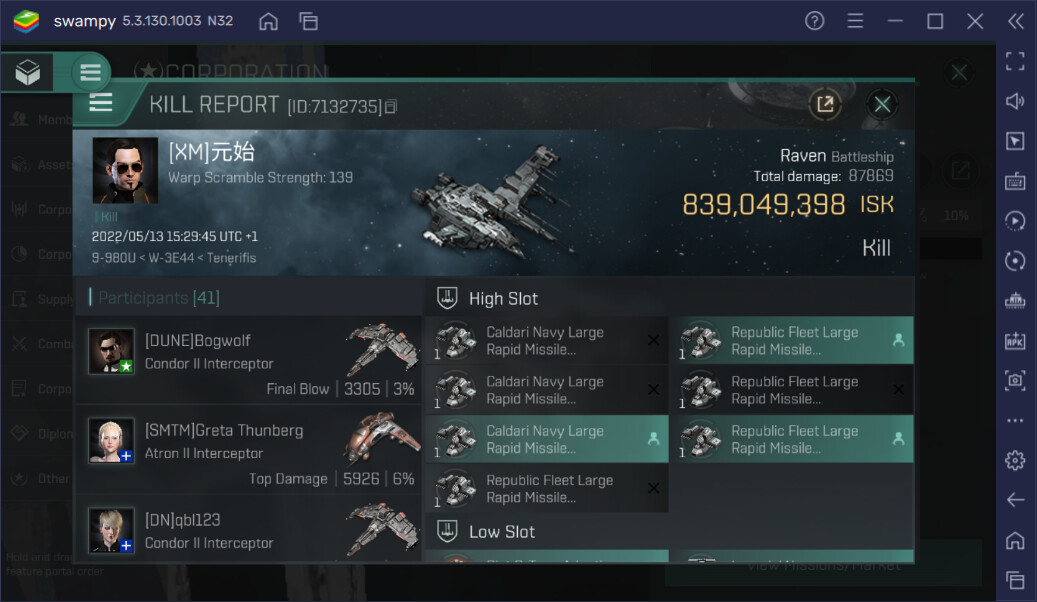Screen dimensions: 1037x602
Task: Select third Caldari Navy Large Rapid Missile module
Action: click(x=546, y=439)
